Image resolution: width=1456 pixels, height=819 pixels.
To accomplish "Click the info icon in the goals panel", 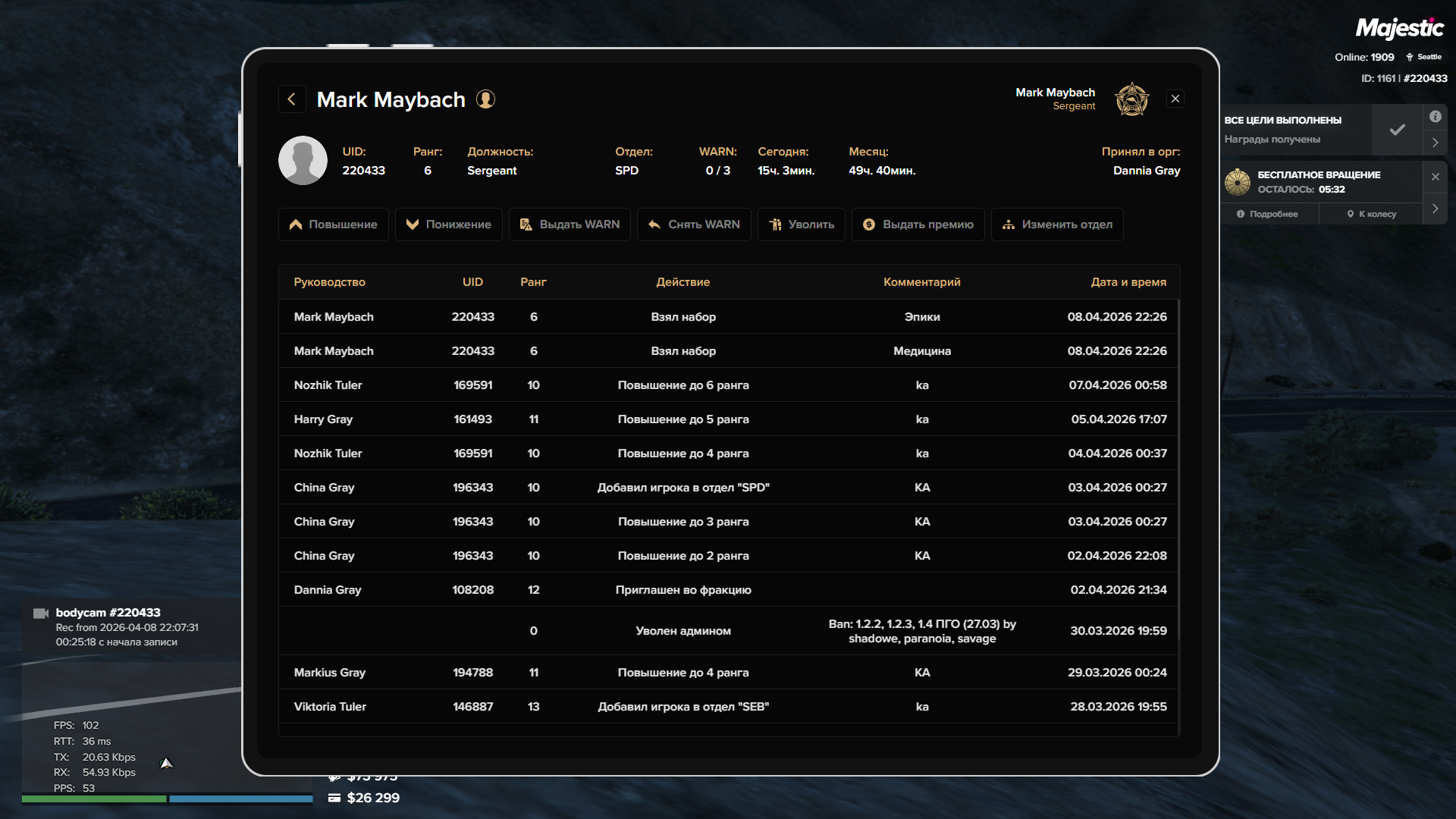I will click(1435, 117).
